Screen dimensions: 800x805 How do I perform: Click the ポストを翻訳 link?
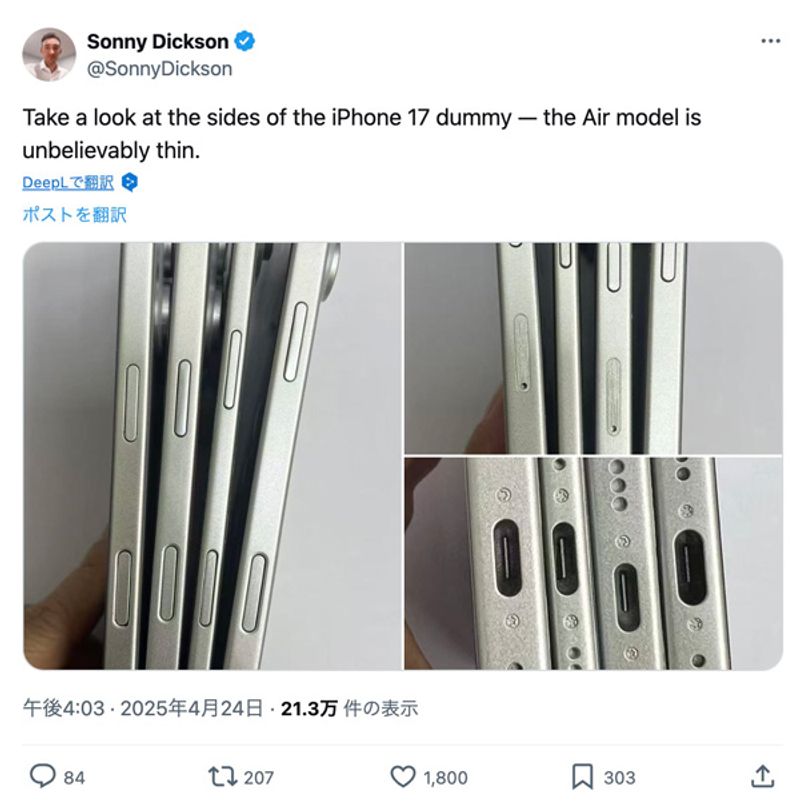(x=74, y=215)
